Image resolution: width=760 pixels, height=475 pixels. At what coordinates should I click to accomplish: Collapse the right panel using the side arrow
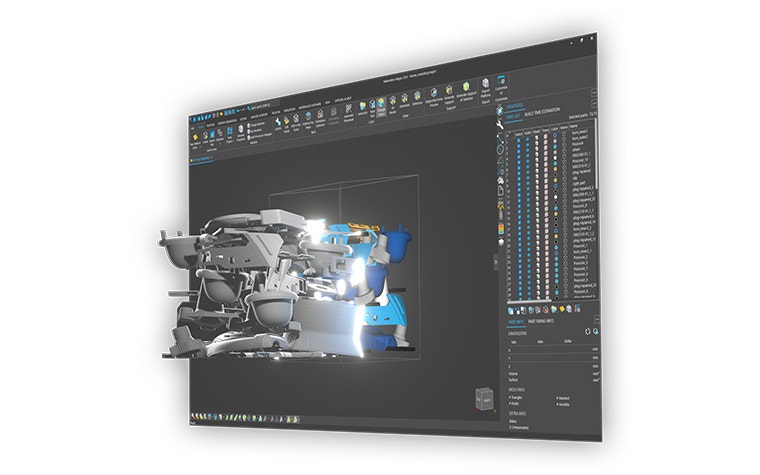(496, 262)
